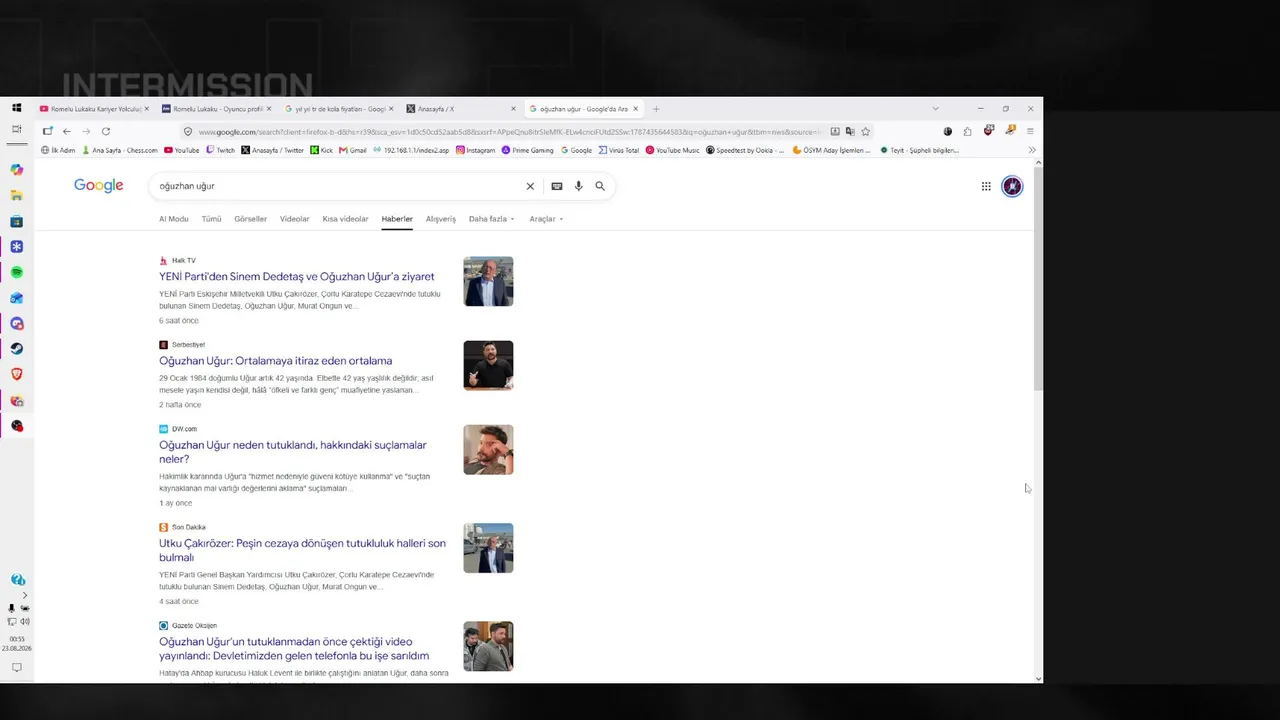
Task: Open the Twitch bookmark
Action: pos(221,150)
